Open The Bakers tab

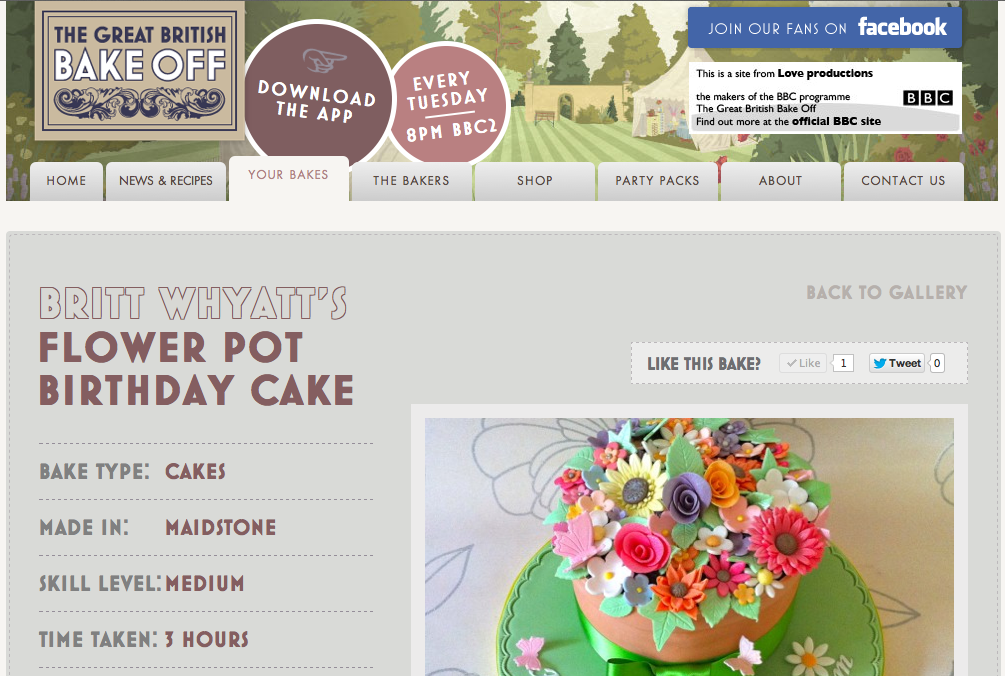[x=411, y=181]
